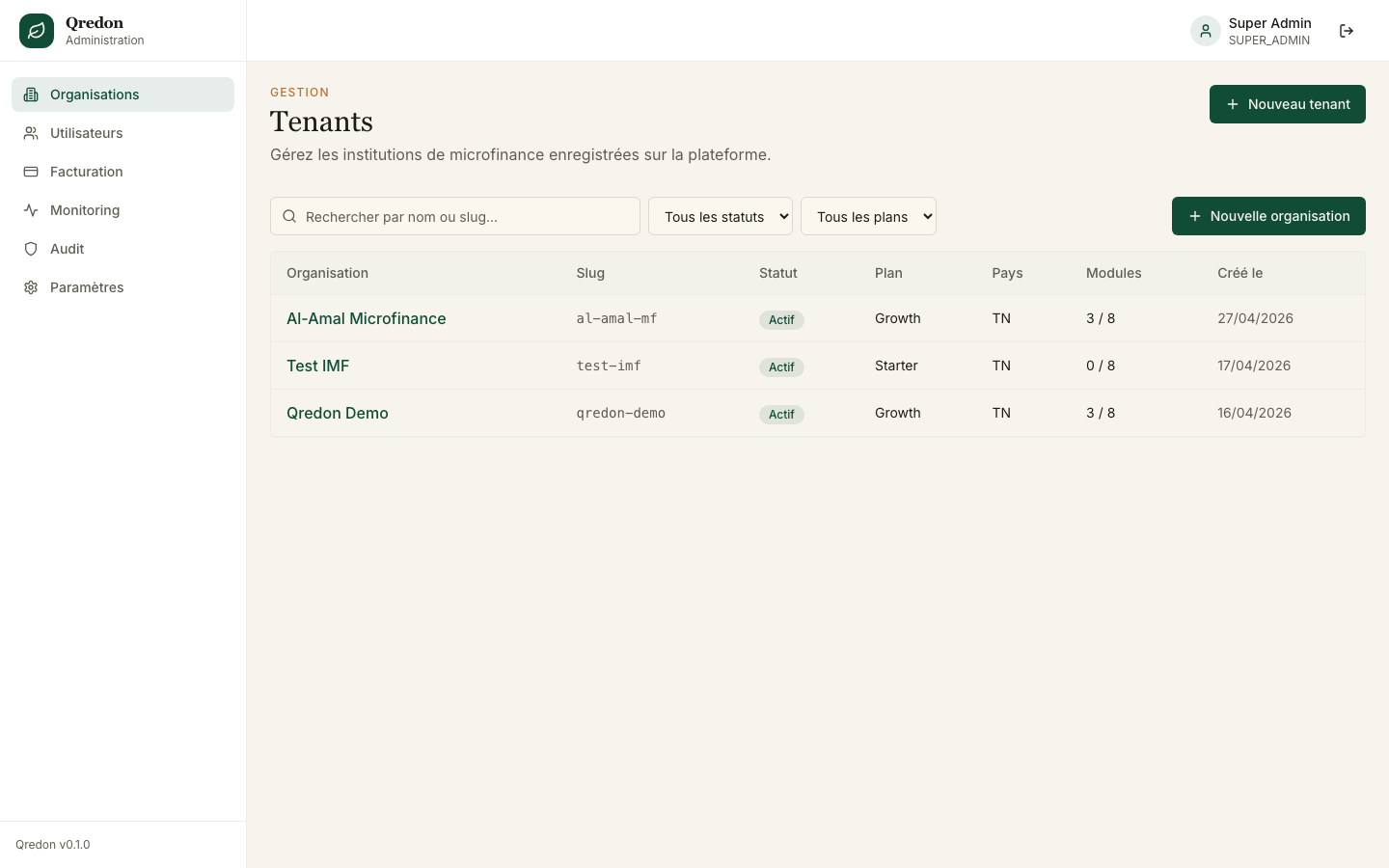
Task: Click the Tenants page heading
Action: (x=321, y=122)
